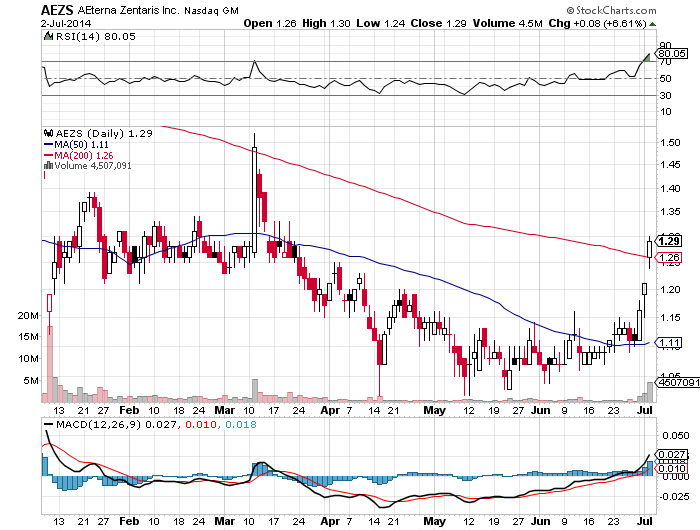Click the RSI indicator mountain icon
Image resolution: width=700 pixels, height=530 pixels.
(46, 36)
